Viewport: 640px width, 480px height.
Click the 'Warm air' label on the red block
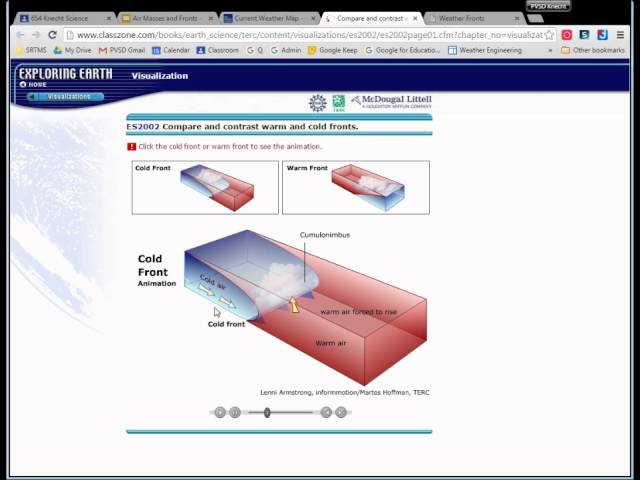pyautogui.click(x=331, y=343)
